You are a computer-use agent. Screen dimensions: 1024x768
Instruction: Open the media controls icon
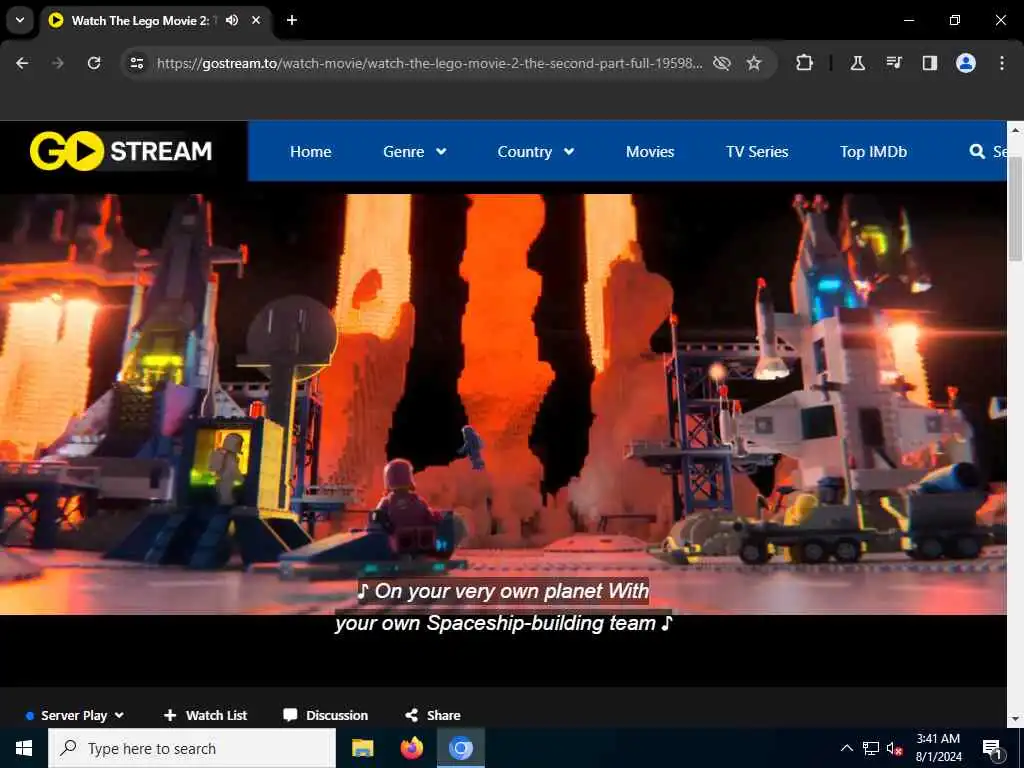pyautogui.click(x=894, y=63)
